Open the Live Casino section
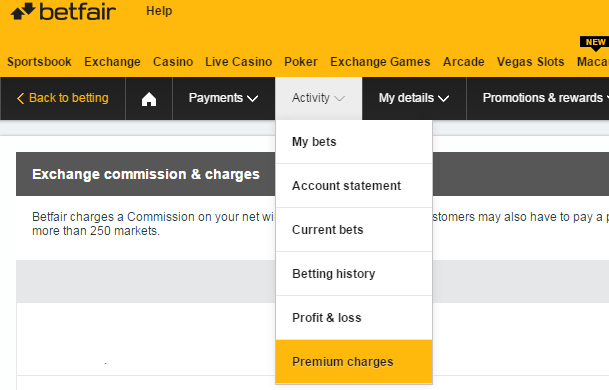609x390 pixels. pyautogui.click(x=238, y=62)
